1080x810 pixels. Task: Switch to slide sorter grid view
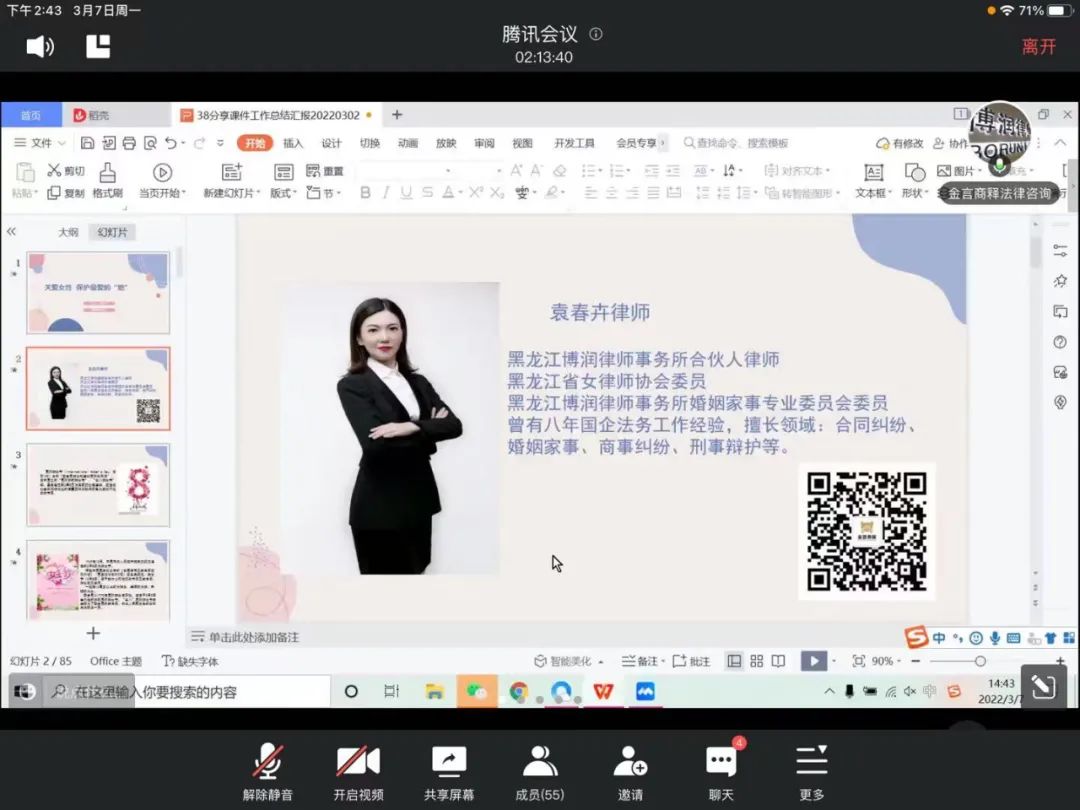point(757,661)
